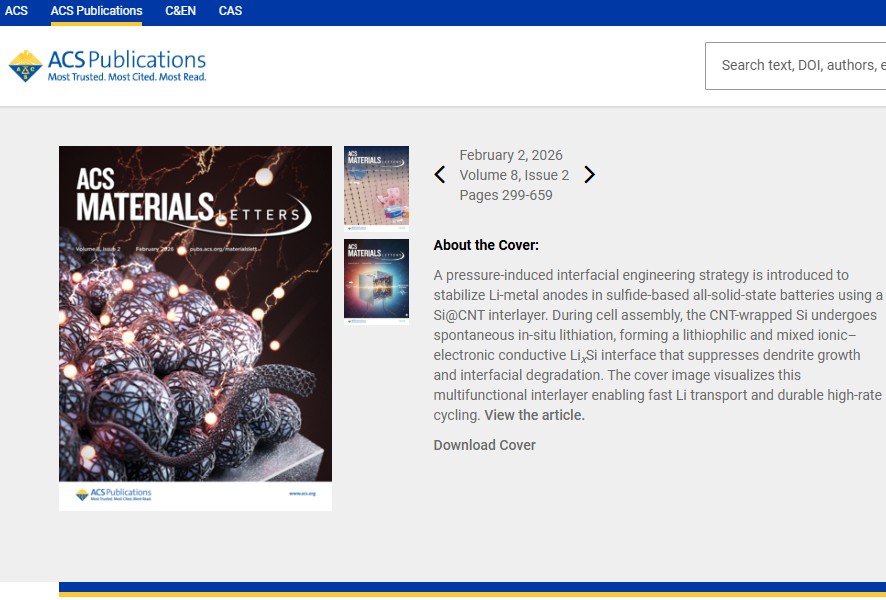Go to previous issue arrow

(x=440, y=175)
